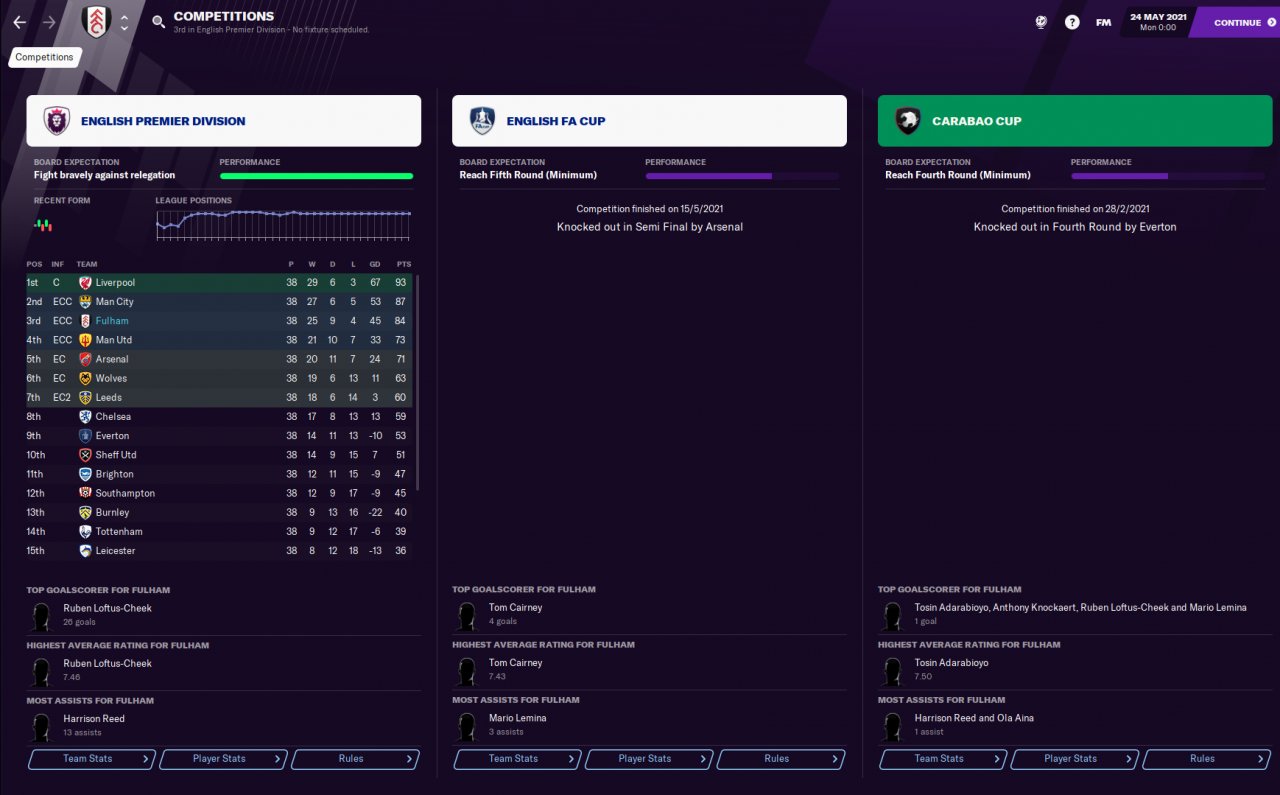
Task: Click Premier Division highest average rating silhouette
Action: (42, 671)
